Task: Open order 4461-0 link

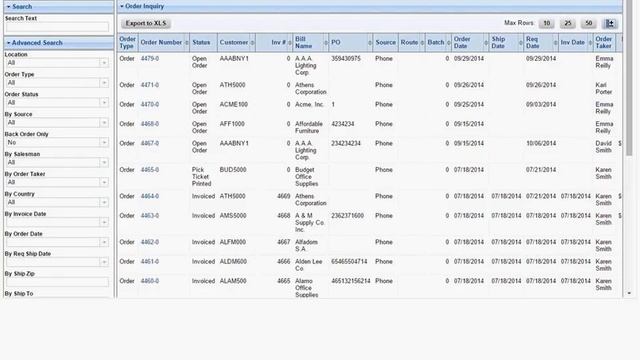Action: (150, 262)
